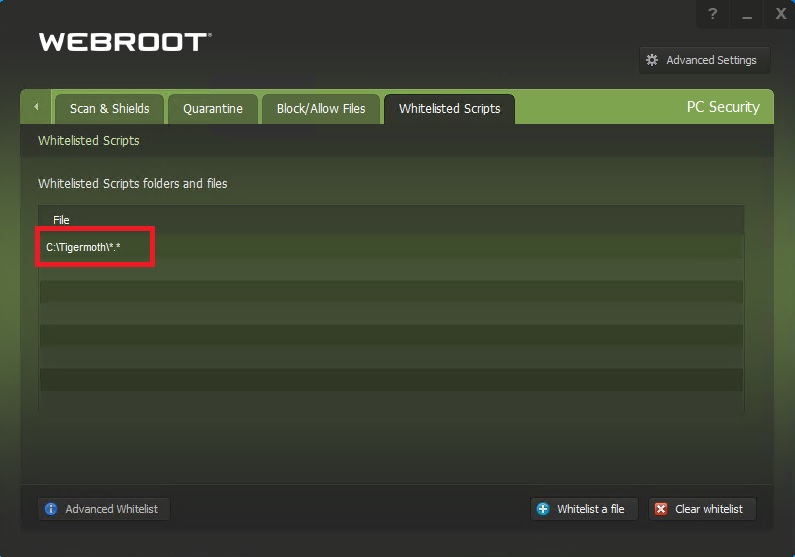The height and width of the screenshot is (557, 795).
Task: Close the Webroot window
Action: click(781, 14)
